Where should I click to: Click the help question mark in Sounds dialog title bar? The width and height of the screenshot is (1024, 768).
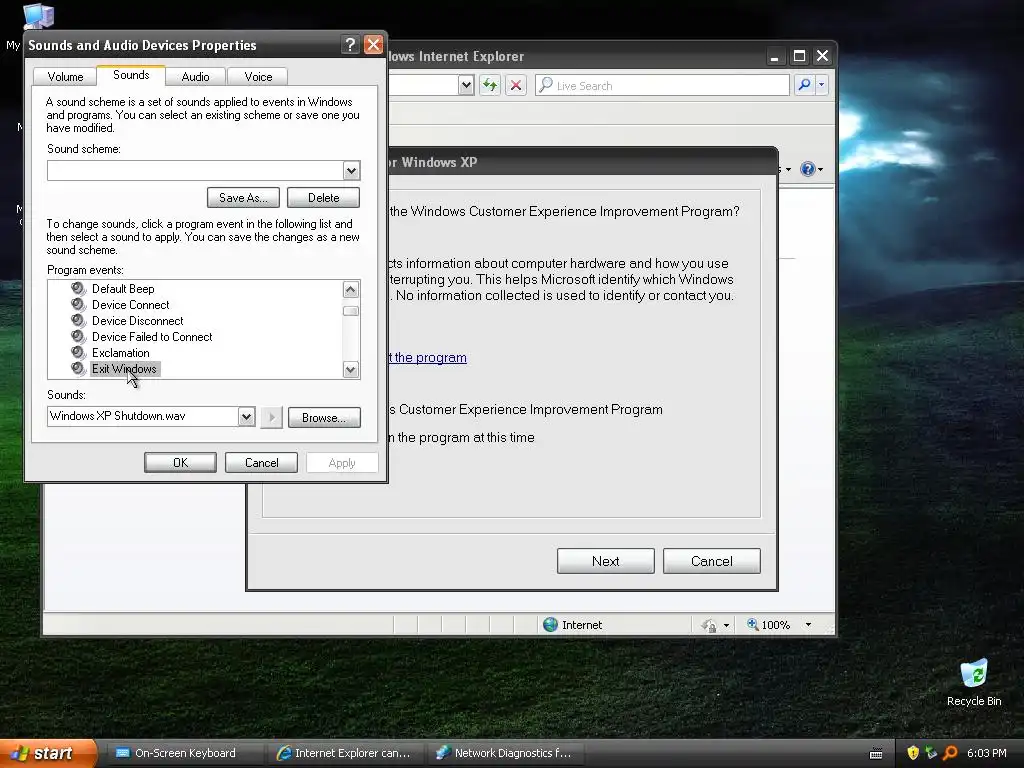click(350, 45)
